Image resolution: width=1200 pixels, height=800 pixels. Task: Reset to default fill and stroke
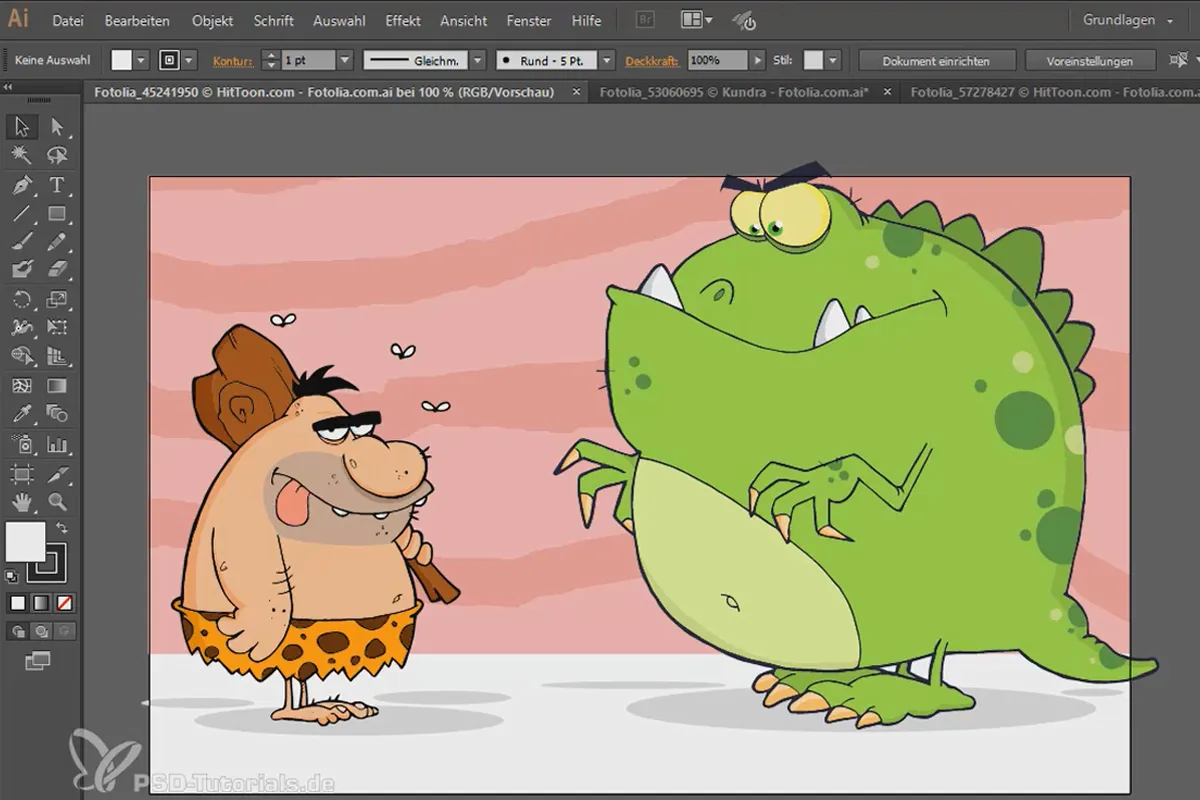(x=12, y=577)
